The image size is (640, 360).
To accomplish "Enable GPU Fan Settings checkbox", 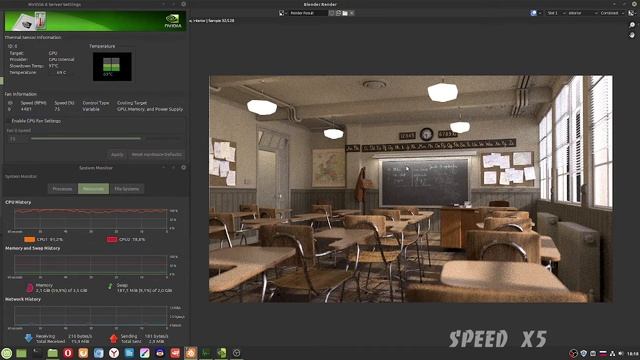I will 9,121.
